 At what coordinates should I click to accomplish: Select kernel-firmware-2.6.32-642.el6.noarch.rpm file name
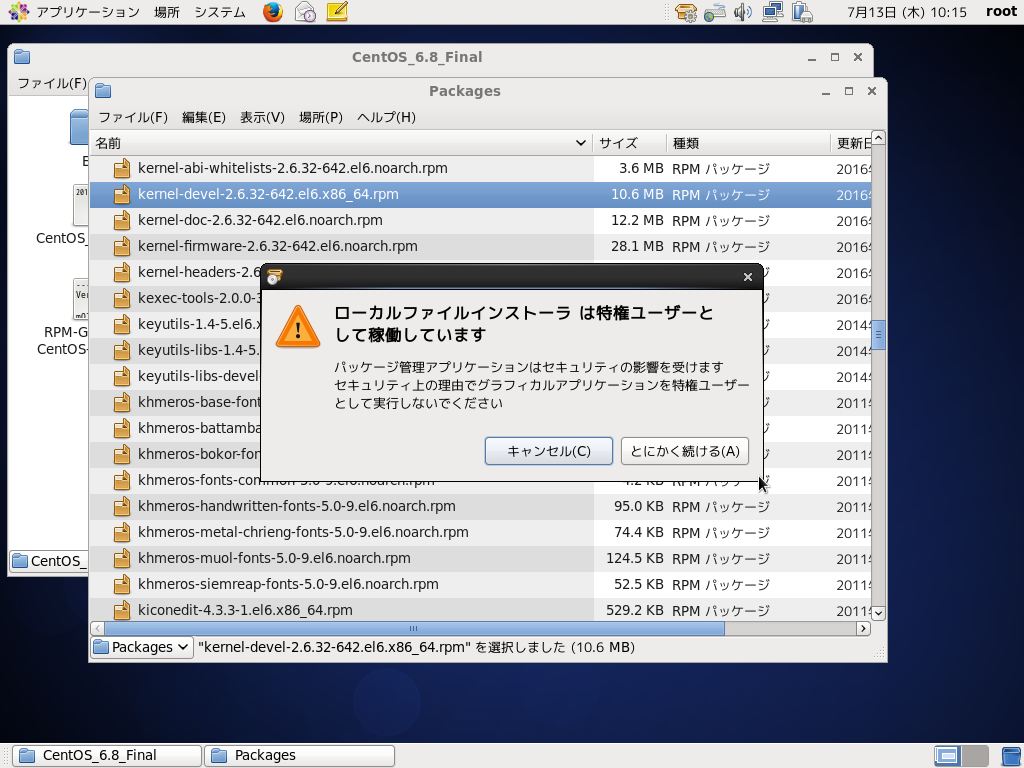[278, 246]
